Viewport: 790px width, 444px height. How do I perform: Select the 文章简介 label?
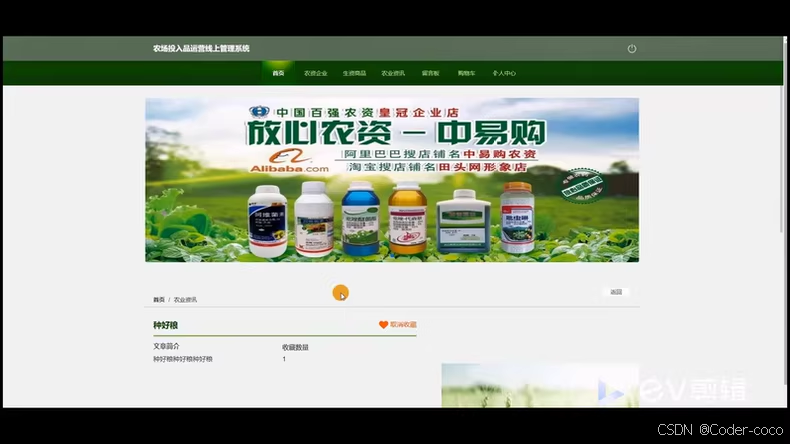pos(166,346)
